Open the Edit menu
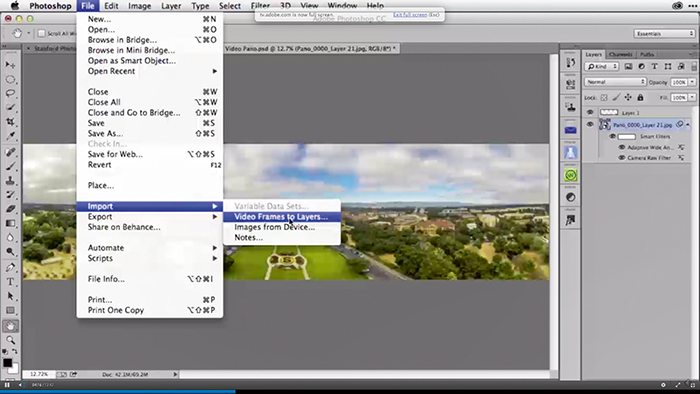Screen dimensions: 700x394 (111, 6)
